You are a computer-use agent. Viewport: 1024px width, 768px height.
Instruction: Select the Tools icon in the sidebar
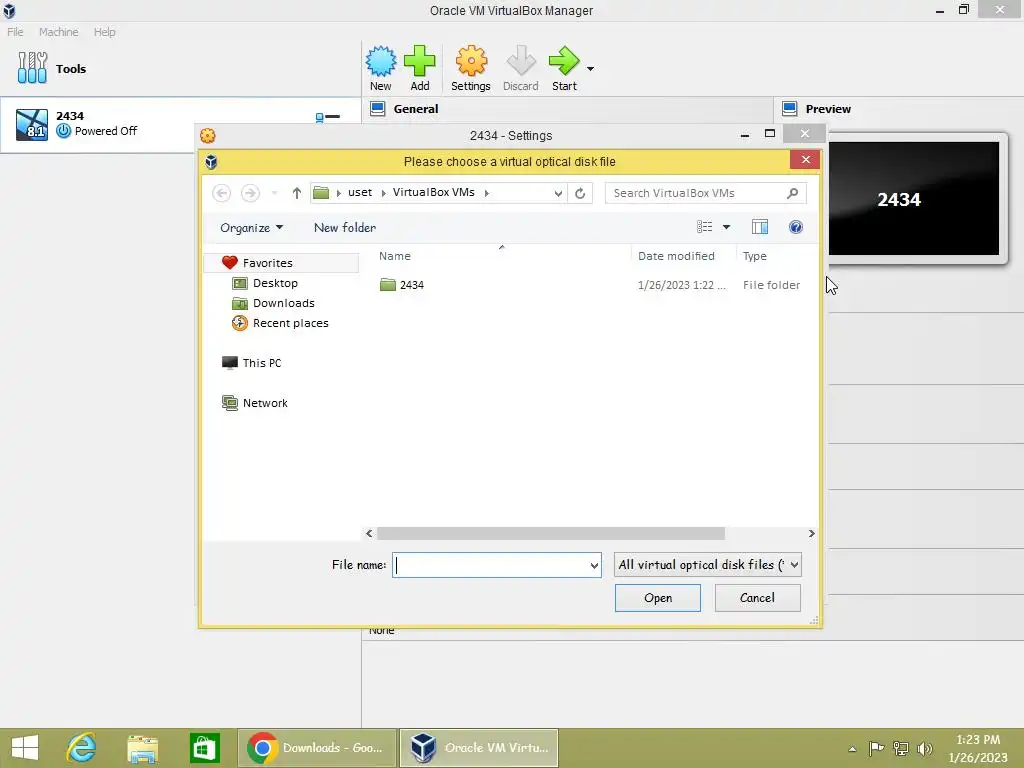pyautogui.click(x=32, y=68)
